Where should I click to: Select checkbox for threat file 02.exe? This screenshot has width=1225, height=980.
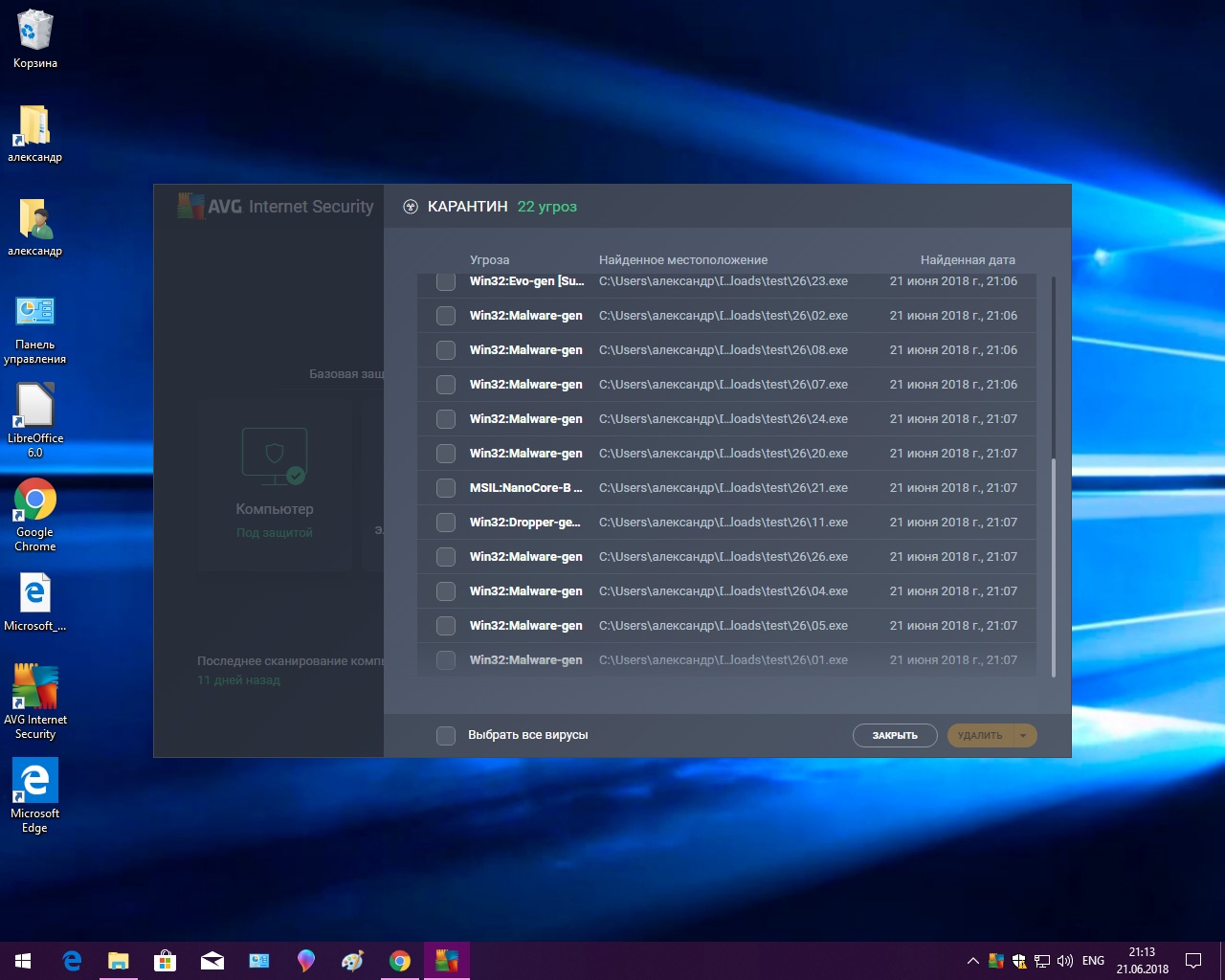click(446, 316)
